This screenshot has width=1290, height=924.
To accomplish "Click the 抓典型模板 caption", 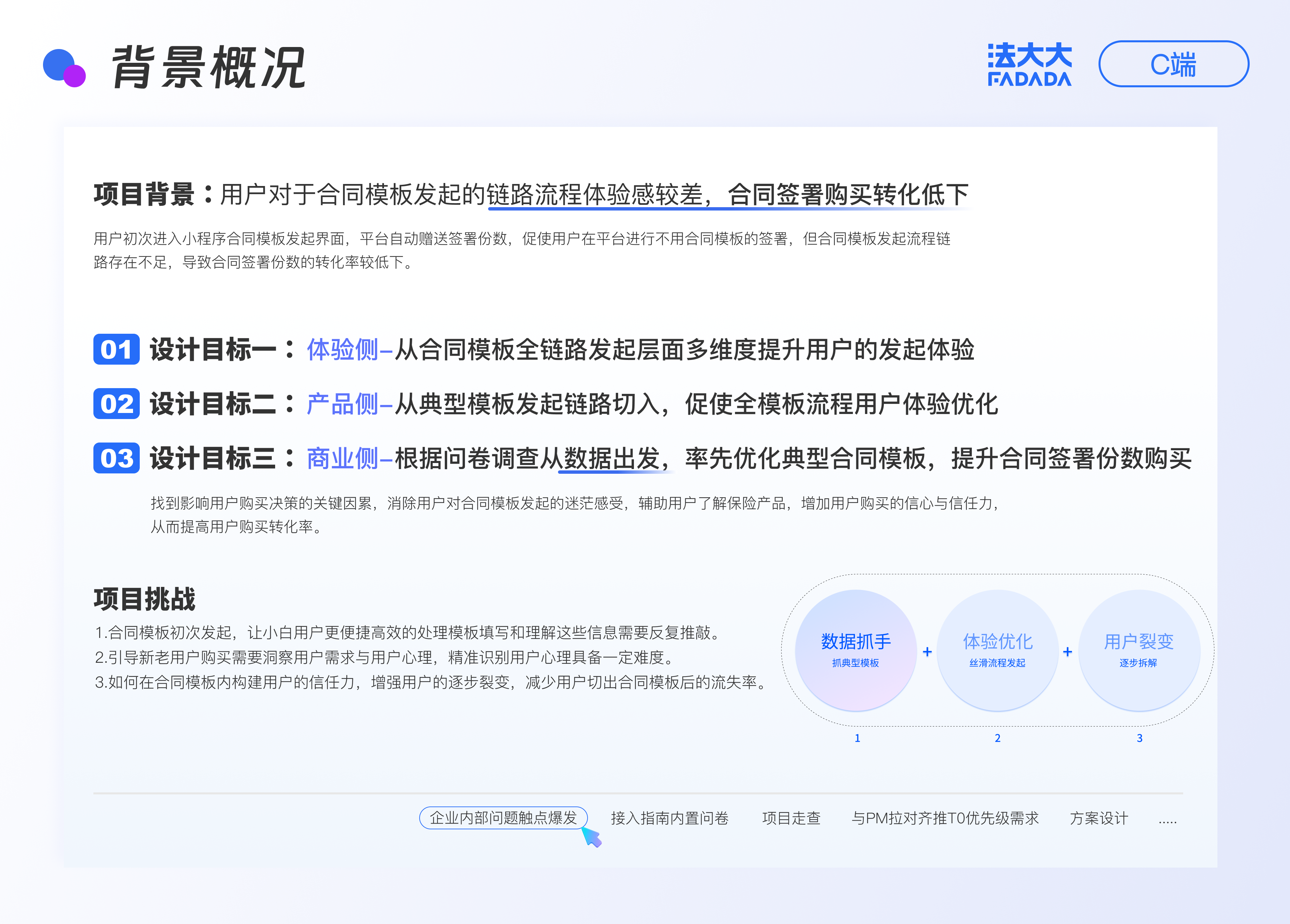I will 855,663.
